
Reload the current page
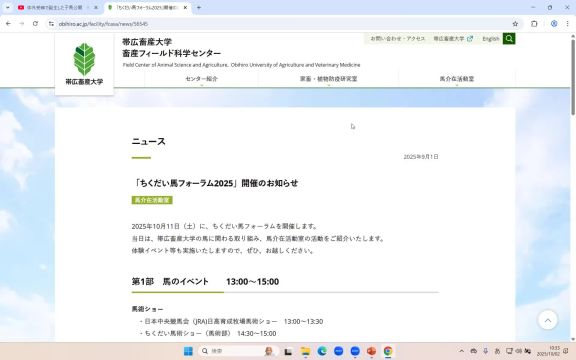[35, 24]
